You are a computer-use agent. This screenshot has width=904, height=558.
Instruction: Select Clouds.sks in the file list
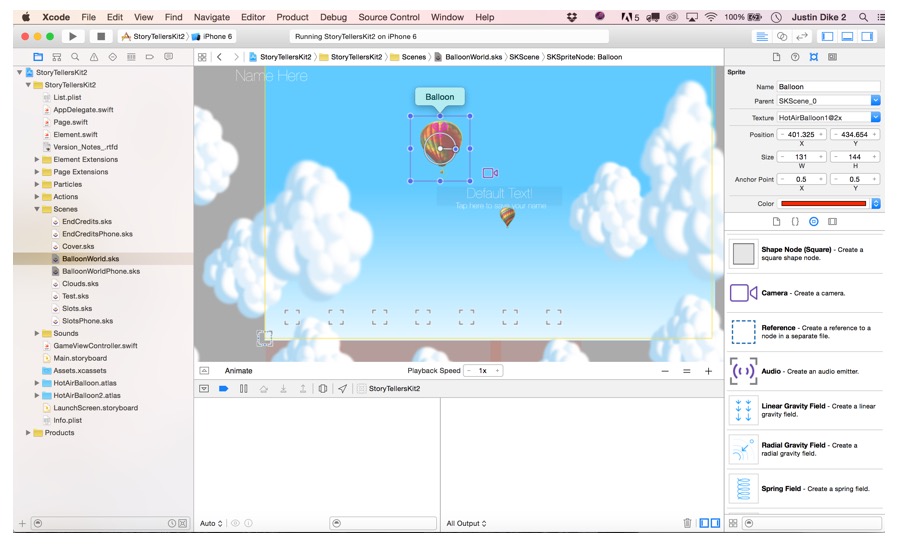click(x=79, y=284)
